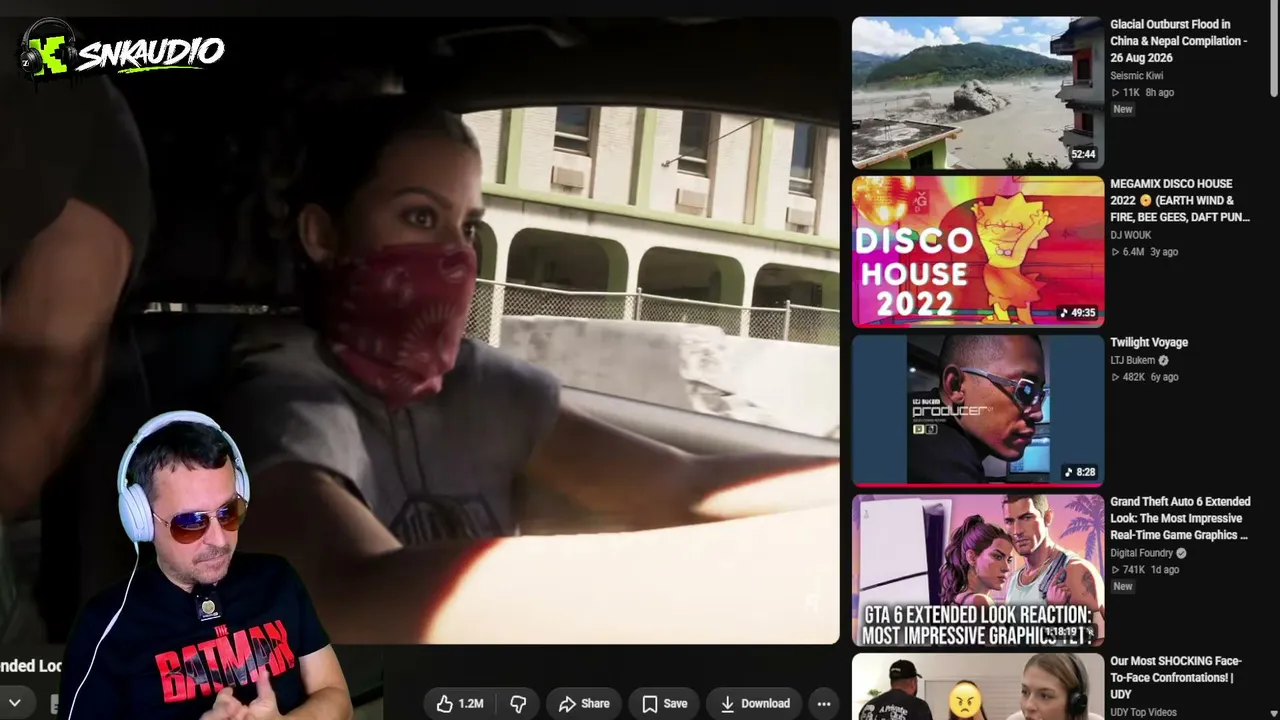Click the '482K 6y ago' view count
The image size is (1280, 720).
point(1144,377)
